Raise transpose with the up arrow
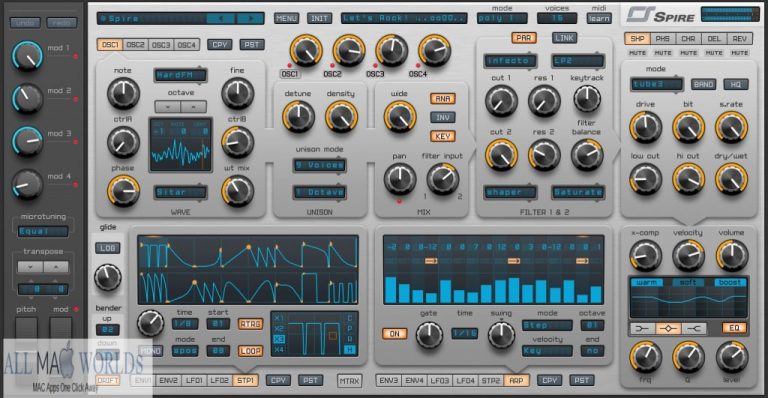This screenshot has height=398, width=768. click(56, 267)
